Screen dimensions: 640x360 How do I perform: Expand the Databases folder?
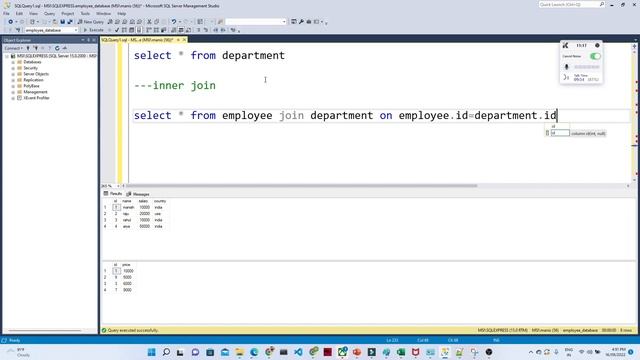coord(13,62)
